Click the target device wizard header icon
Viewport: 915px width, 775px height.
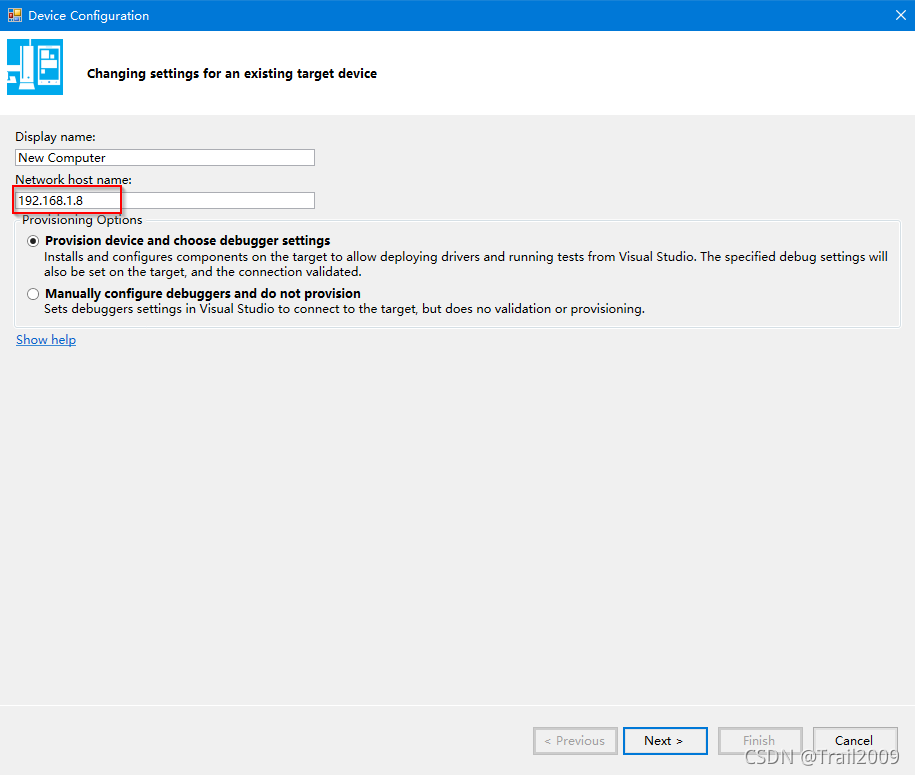pos(35,67)
